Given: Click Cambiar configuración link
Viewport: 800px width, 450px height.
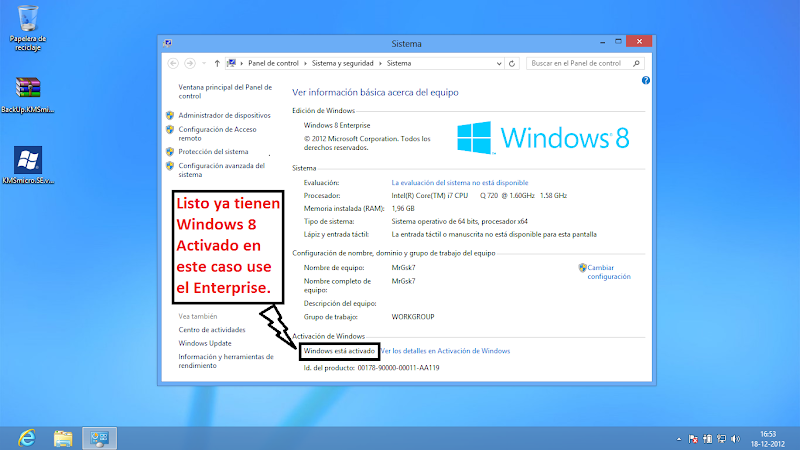Looking at the screenshot, I should pyautogui.click(x=609, y=272).
